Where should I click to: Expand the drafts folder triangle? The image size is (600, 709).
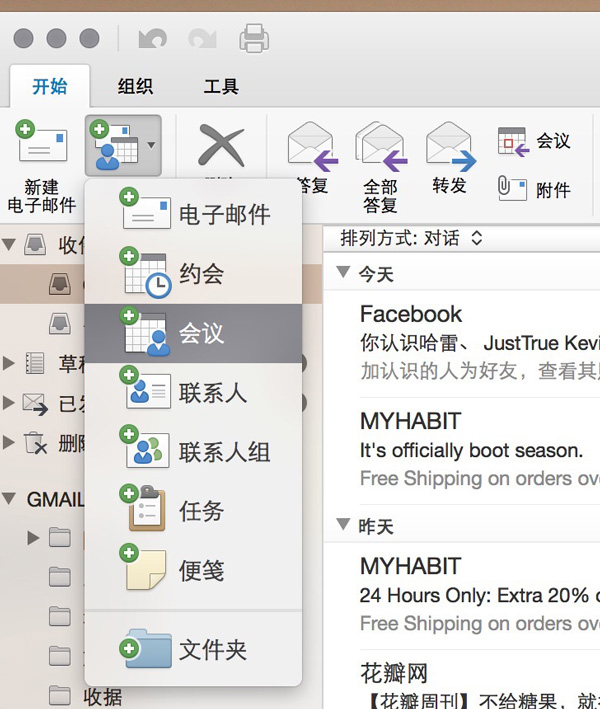(x=8, y=363)
